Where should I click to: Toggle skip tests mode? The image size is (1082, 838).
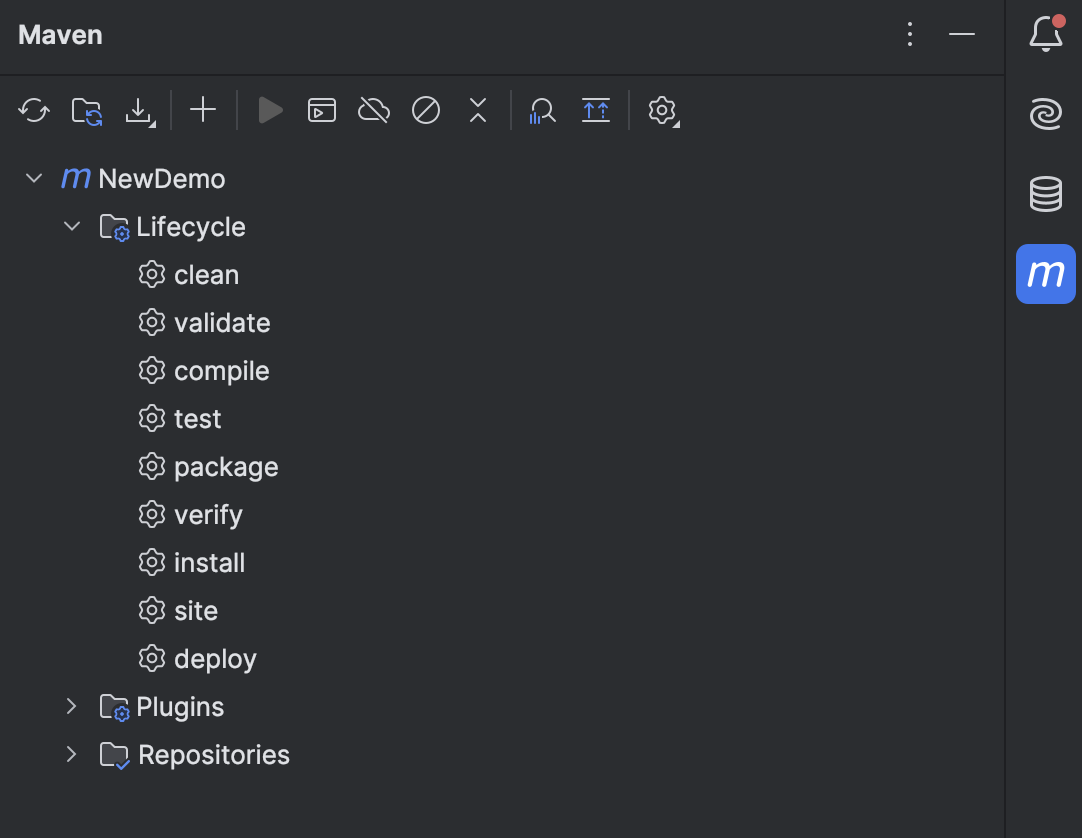point(425,110)
